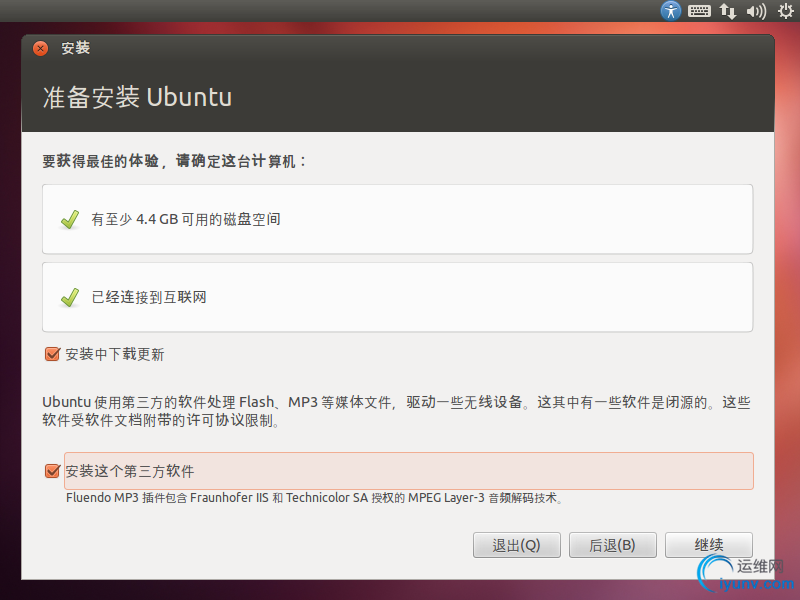Click the 继续 button
Viewport: 800px width, 600px height.
click(x=709, y=545)
